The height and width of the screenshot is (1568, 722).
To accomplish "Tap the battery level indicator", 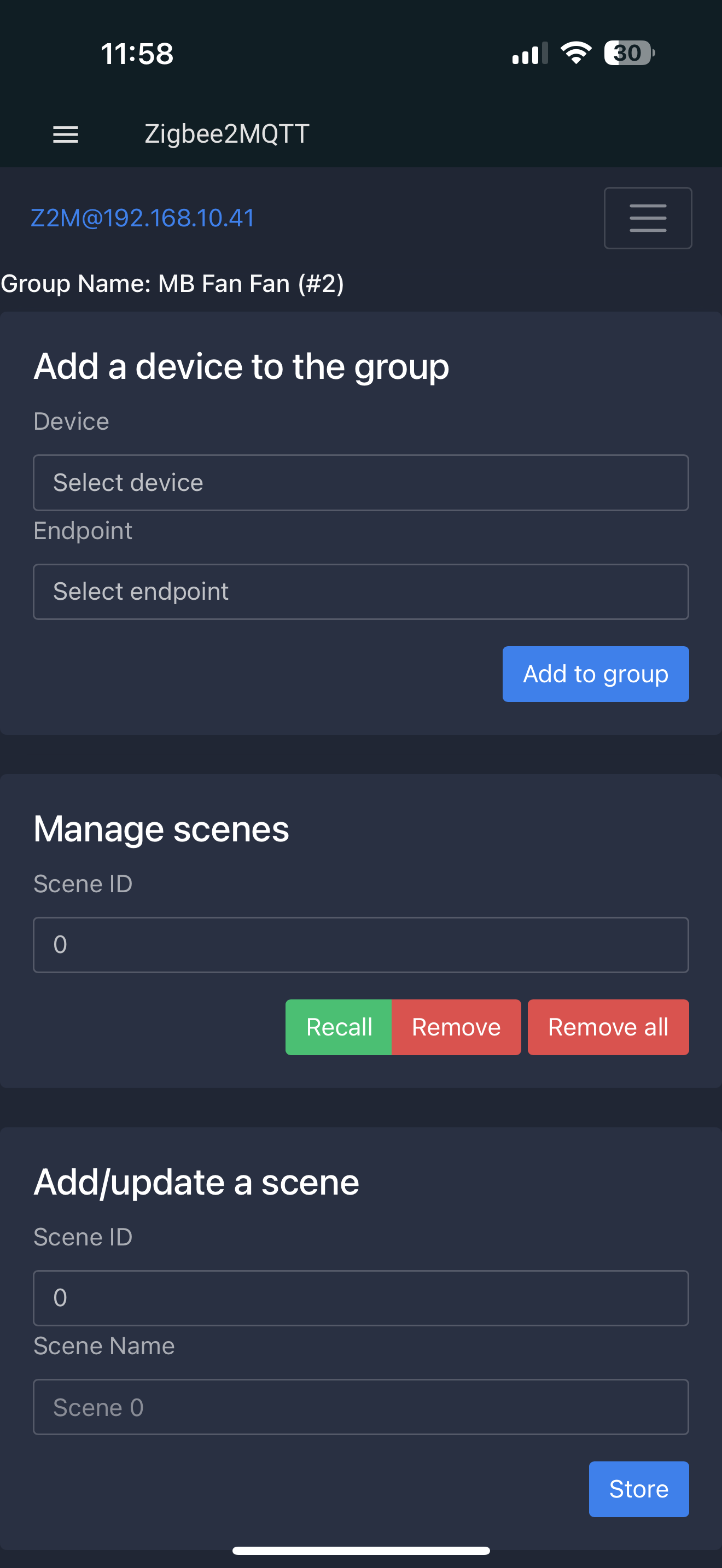I will pos(629,53).
